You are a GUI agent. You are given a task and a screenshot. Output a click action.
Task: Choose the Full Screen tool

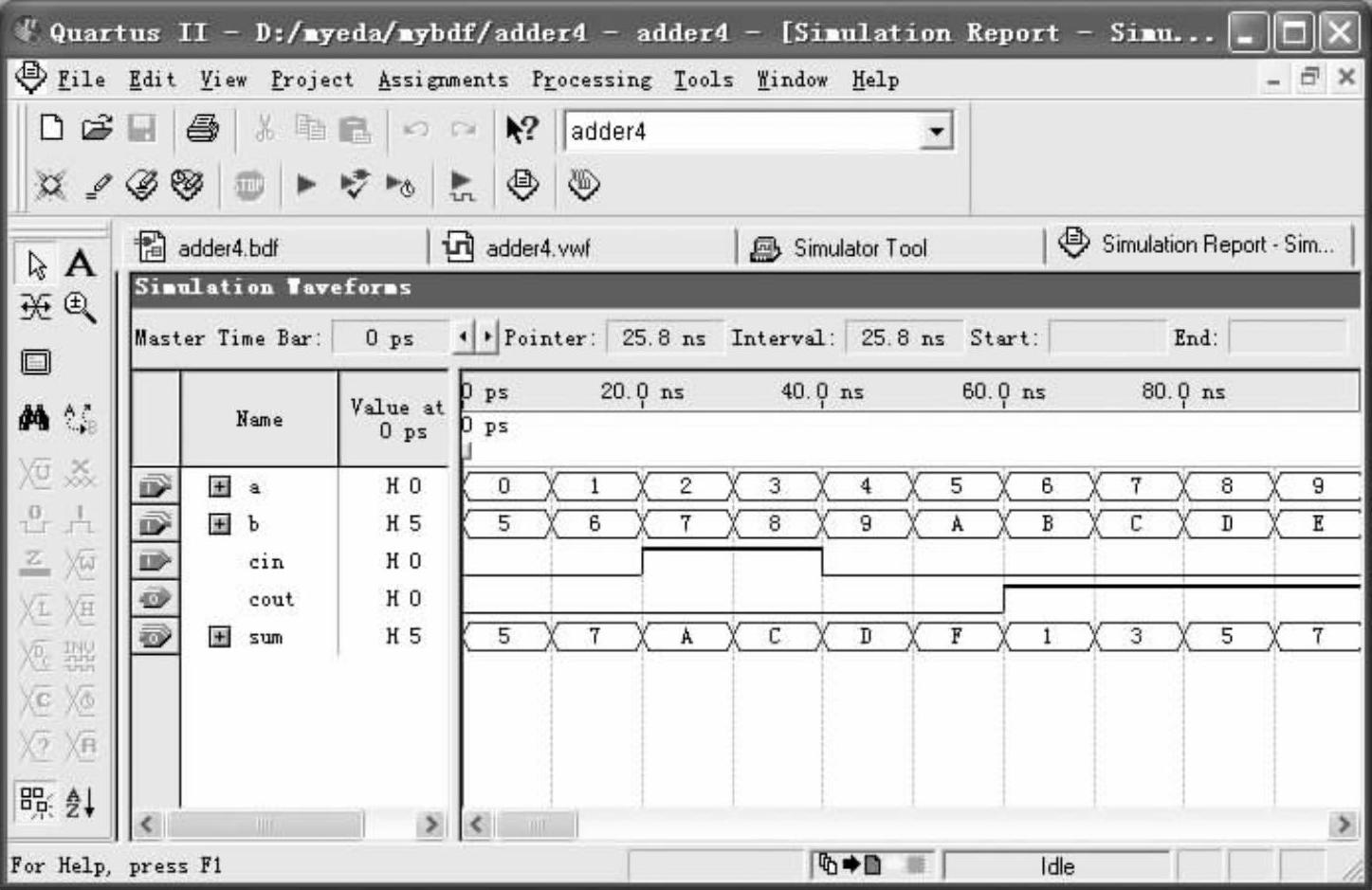coord(36,362)
